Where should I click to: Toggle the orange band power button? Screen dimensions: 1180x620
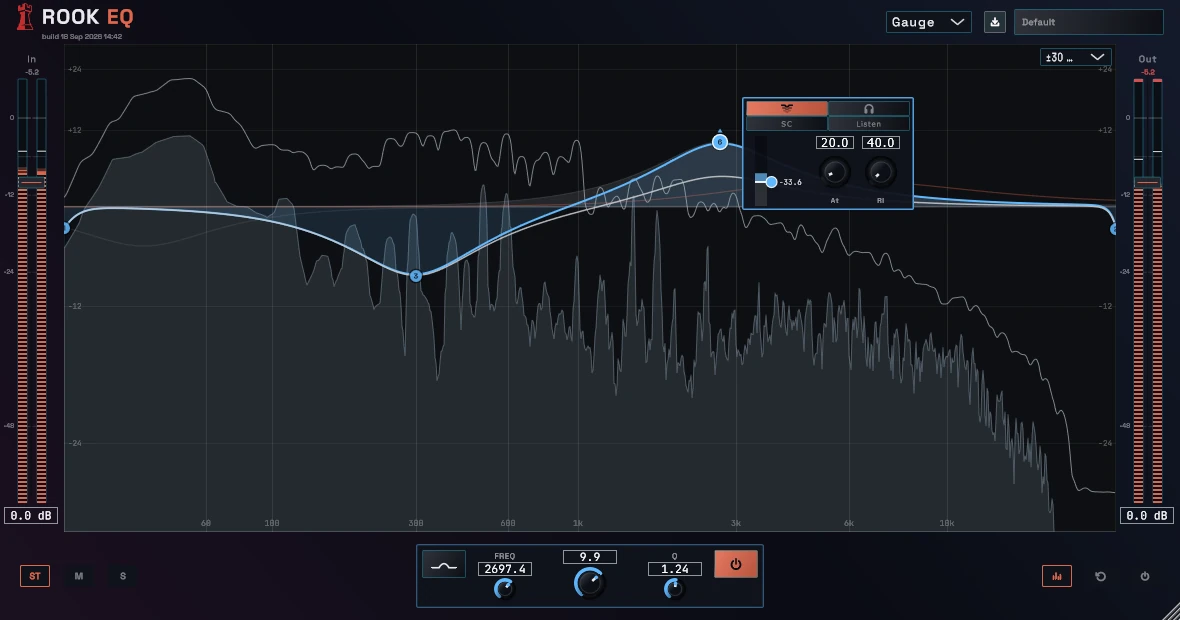(736, 564)
